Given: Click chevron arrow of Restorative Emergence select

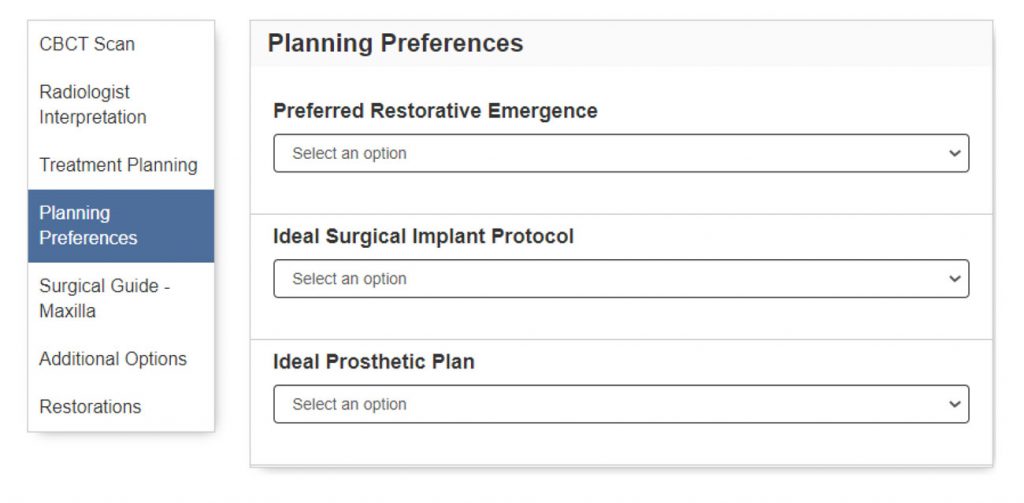Looking at the screenshot, I should (954, 154).
